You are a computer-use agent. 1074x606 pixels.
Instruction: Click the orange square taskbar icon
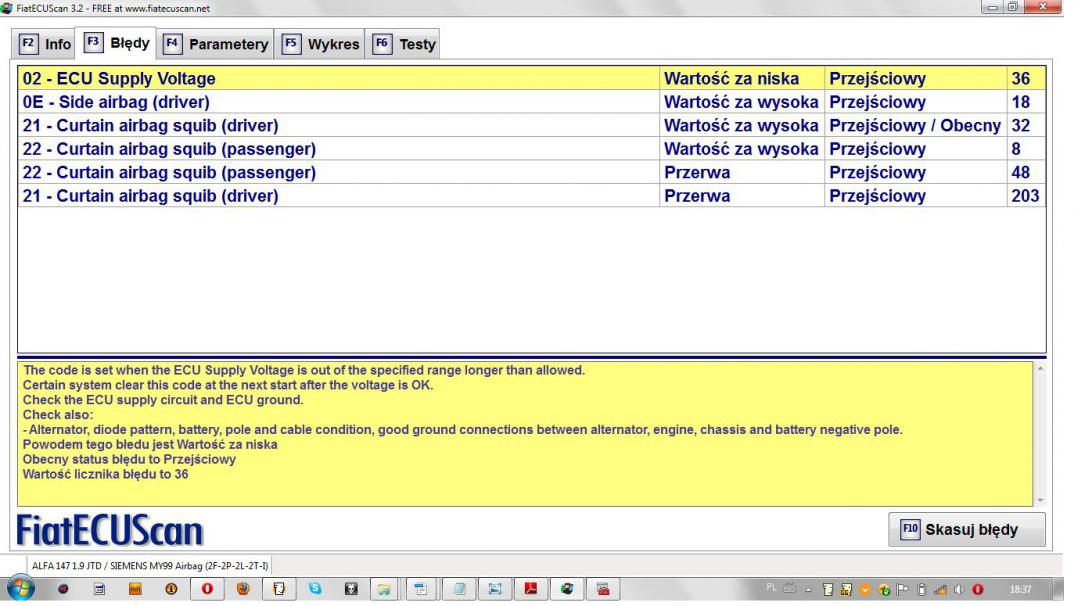pyautogui.click(x=135, y=589)
